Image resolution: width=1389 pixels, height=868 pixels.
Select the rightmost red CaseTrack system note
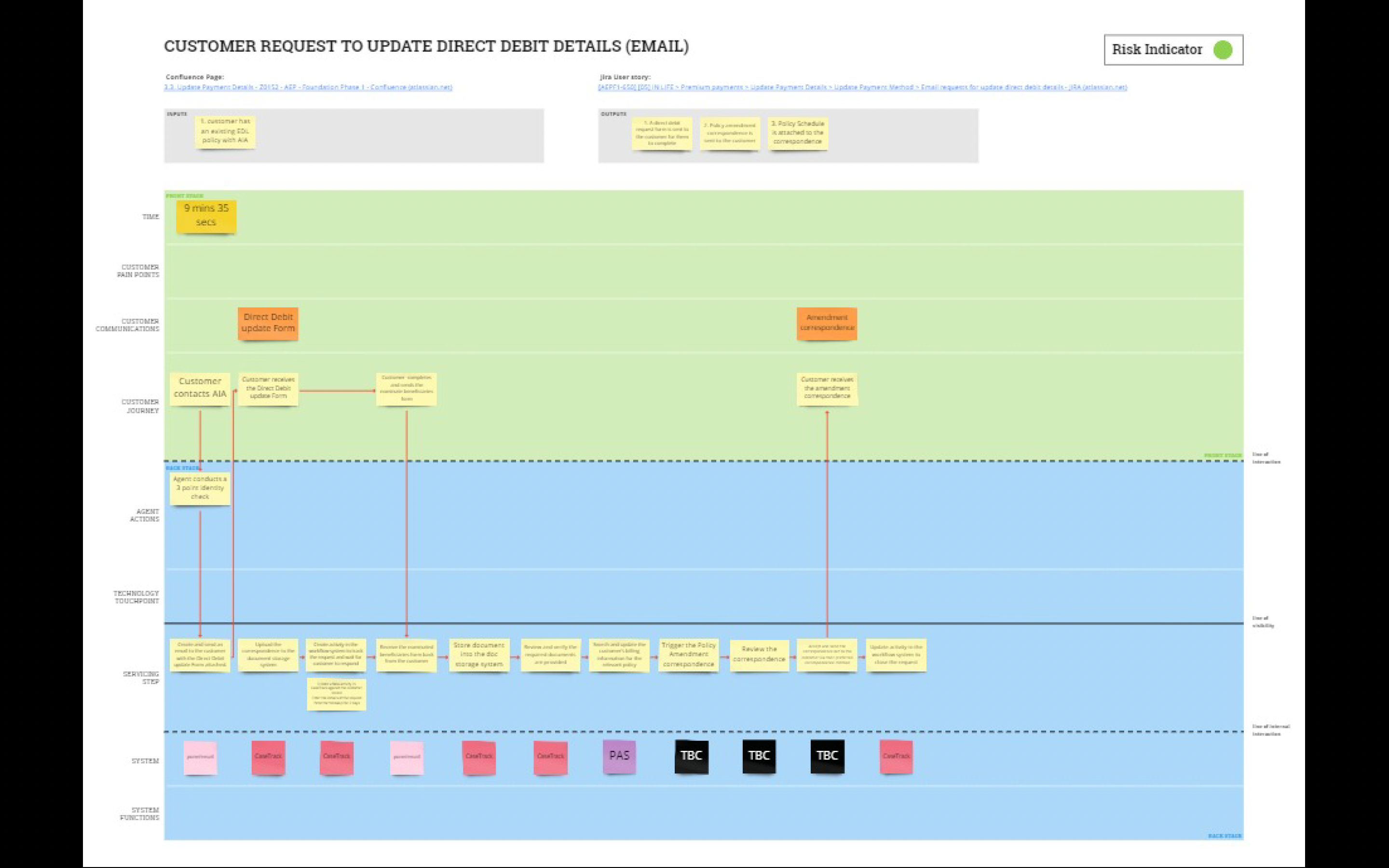(x=896, y=757)
